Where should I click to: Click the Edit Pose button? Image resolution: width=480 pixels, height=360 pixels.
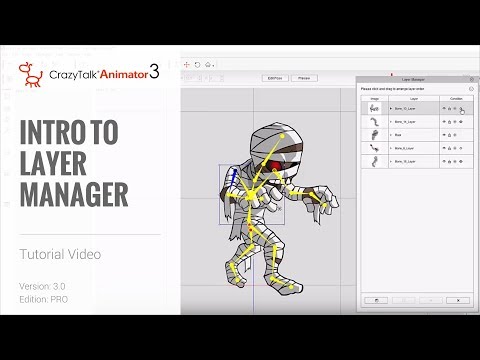pyautogui.click(x=275, y=78)
